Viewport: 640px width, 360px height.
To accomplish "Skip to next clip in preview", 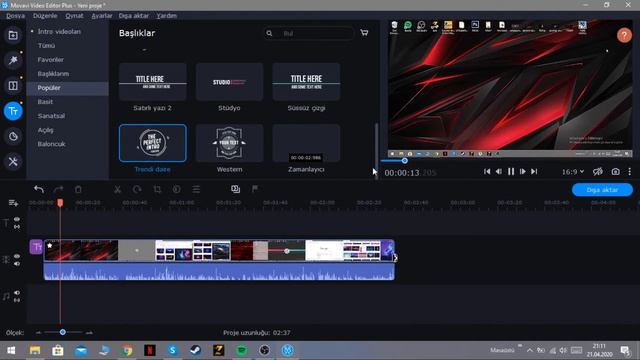I will (534, 172).
